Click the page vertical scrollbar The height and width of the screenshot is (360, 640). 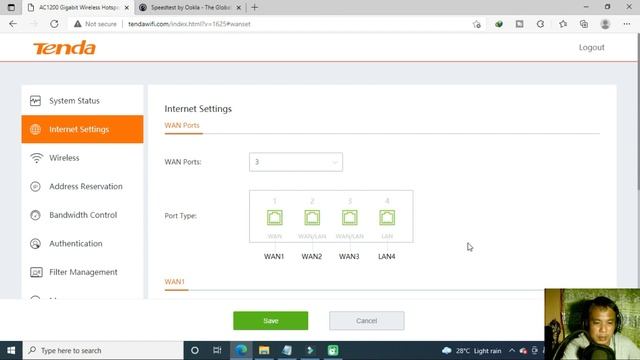[x=637, y=112]
